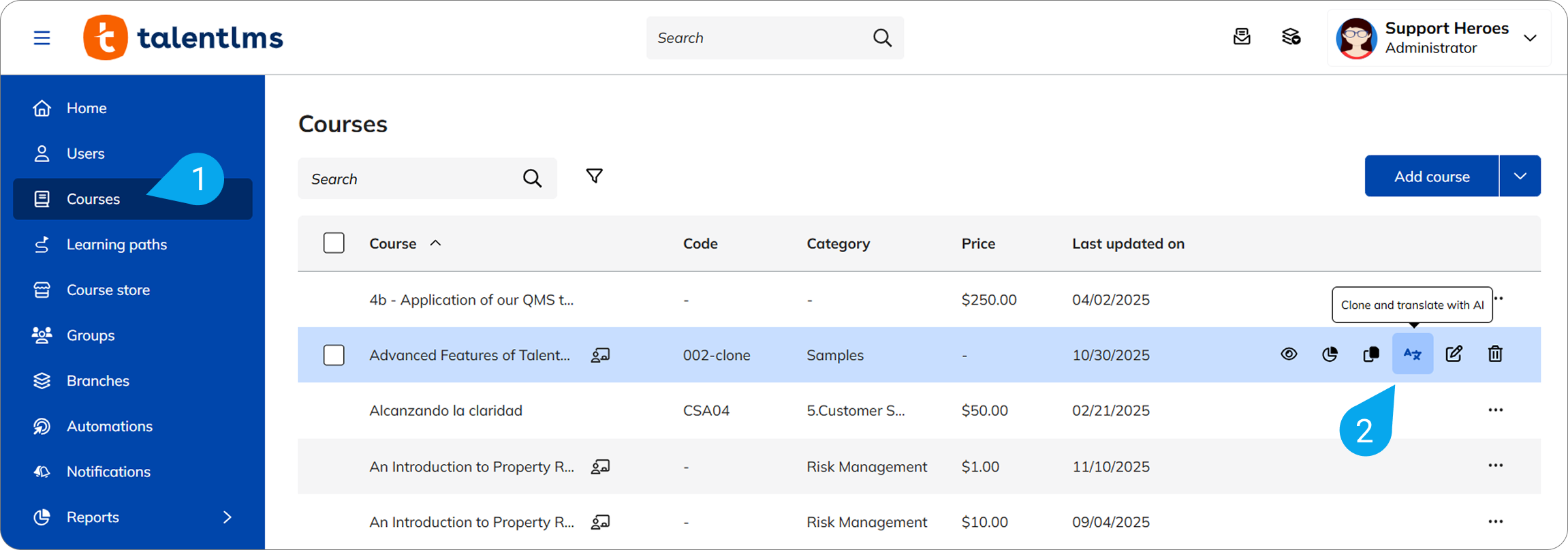Click the filter funnel icon
Viewport: 1568px width, 550px height.
coord(594,177)
